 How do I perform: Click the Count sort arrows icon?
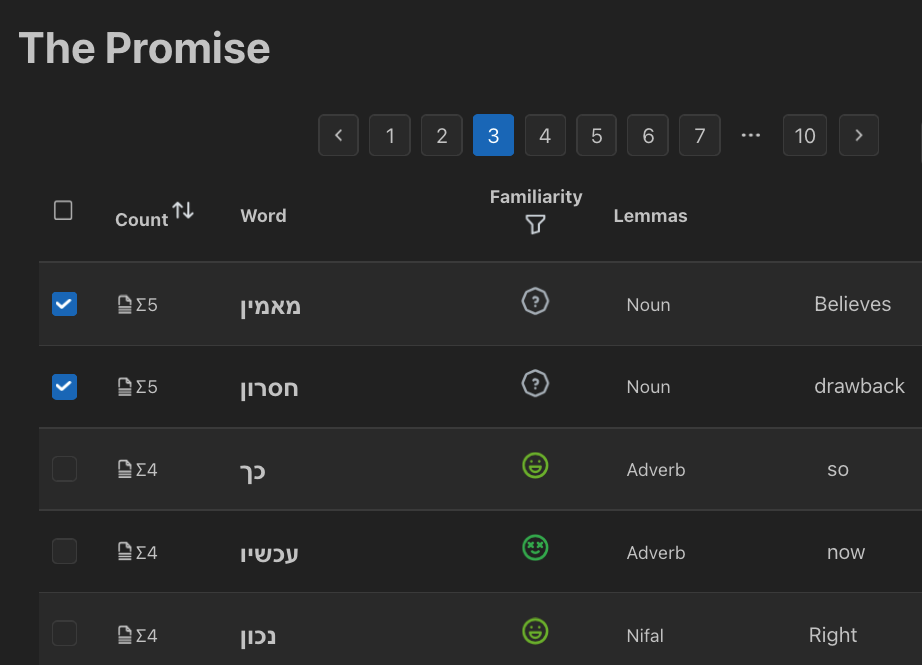[182, 211]
